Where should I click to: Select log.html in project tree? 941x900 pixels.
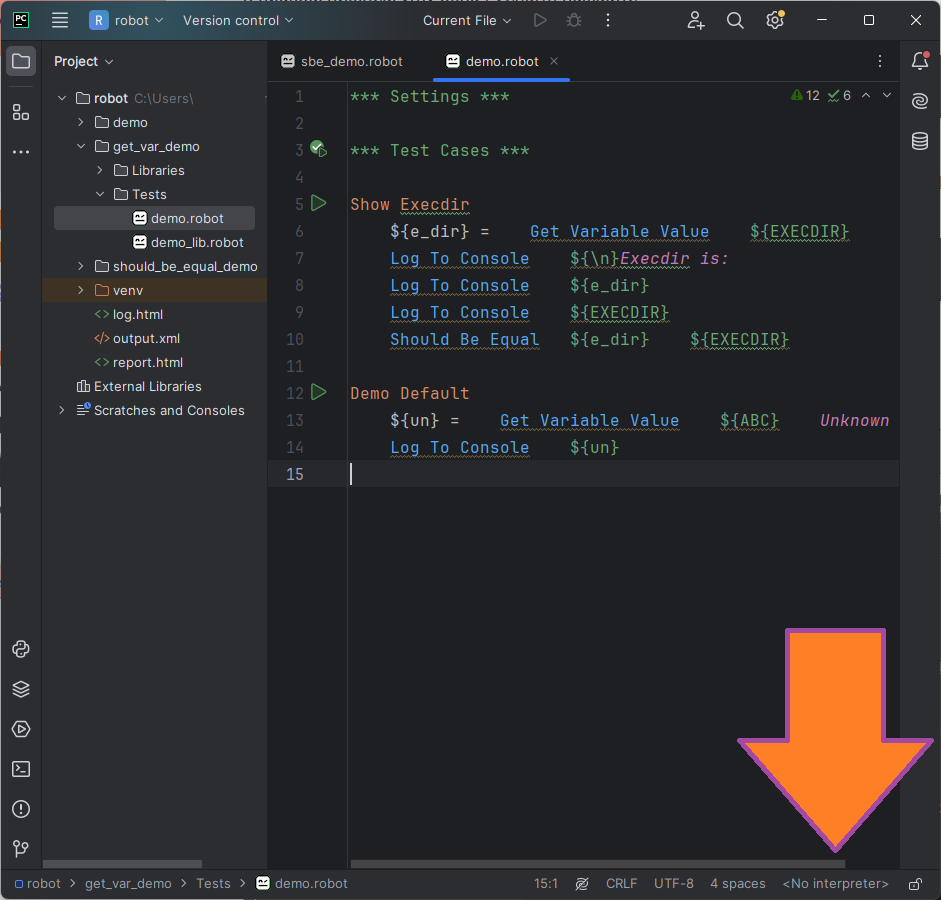(x=129, y=314)
